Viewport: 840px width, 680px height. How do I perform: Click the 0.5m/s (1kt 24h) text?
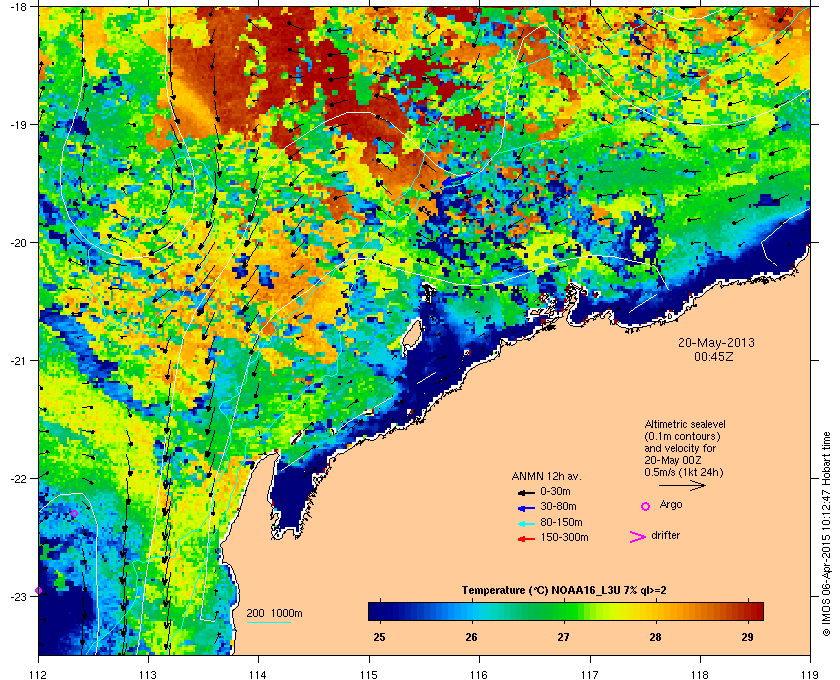(684, 473)
